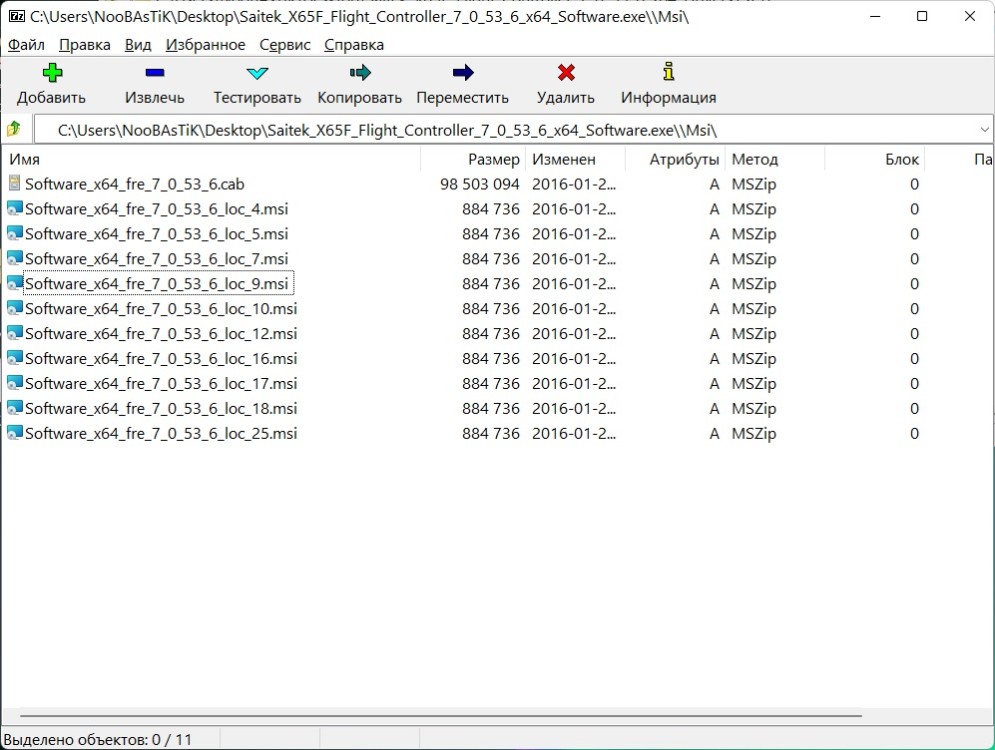Viewport: 995px width, 750px height.
Task: Click the Тестировать checkmark arrow icon
Action: tap(257, 73)
